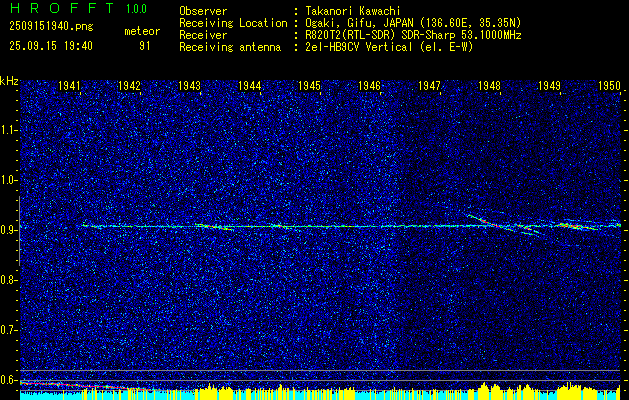629x400 pixels.
Task: Click the Receiving Location label
Action: coord(233,23)
